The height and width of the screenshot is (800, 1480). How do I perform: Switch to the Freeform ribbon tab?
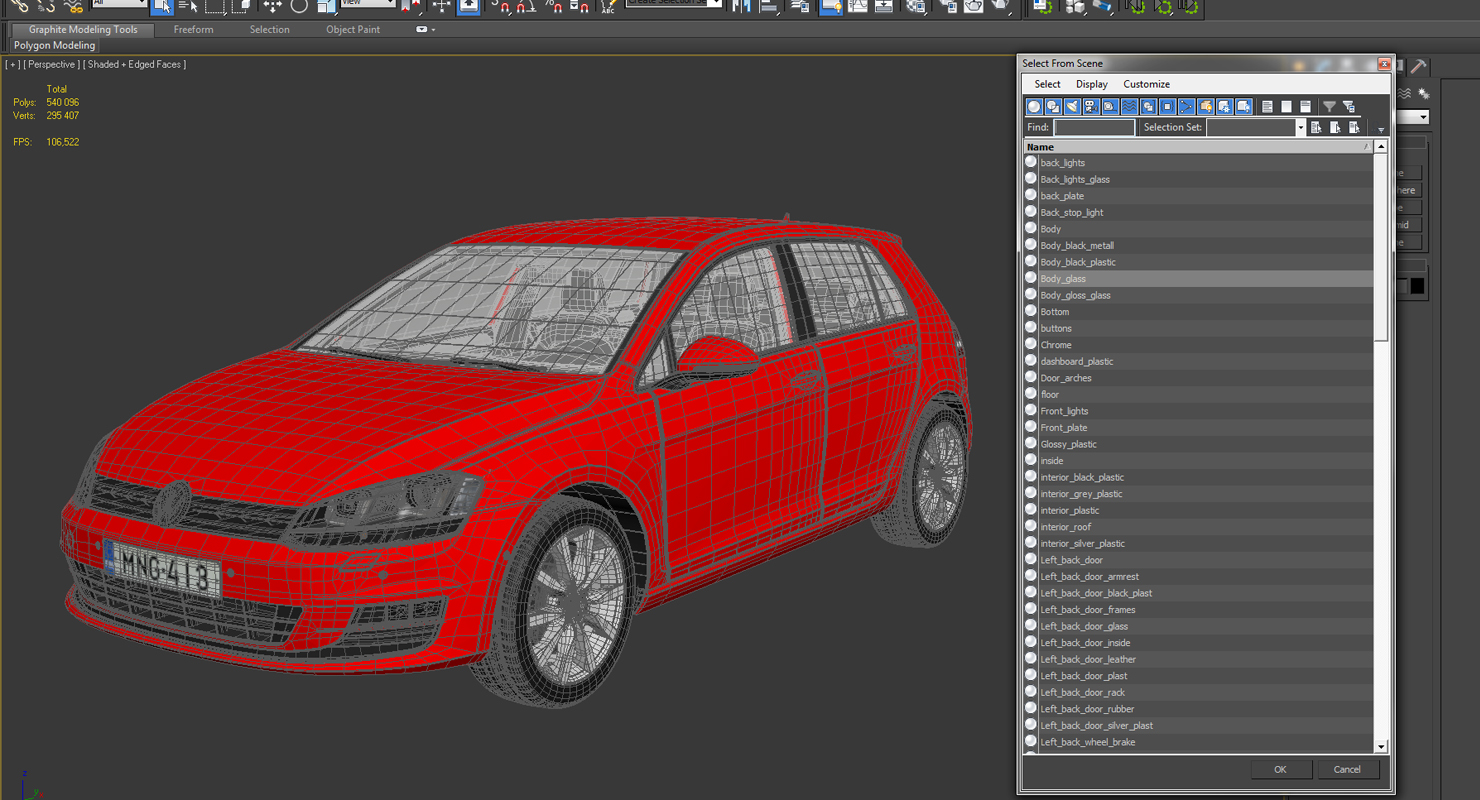click(193, 30)
